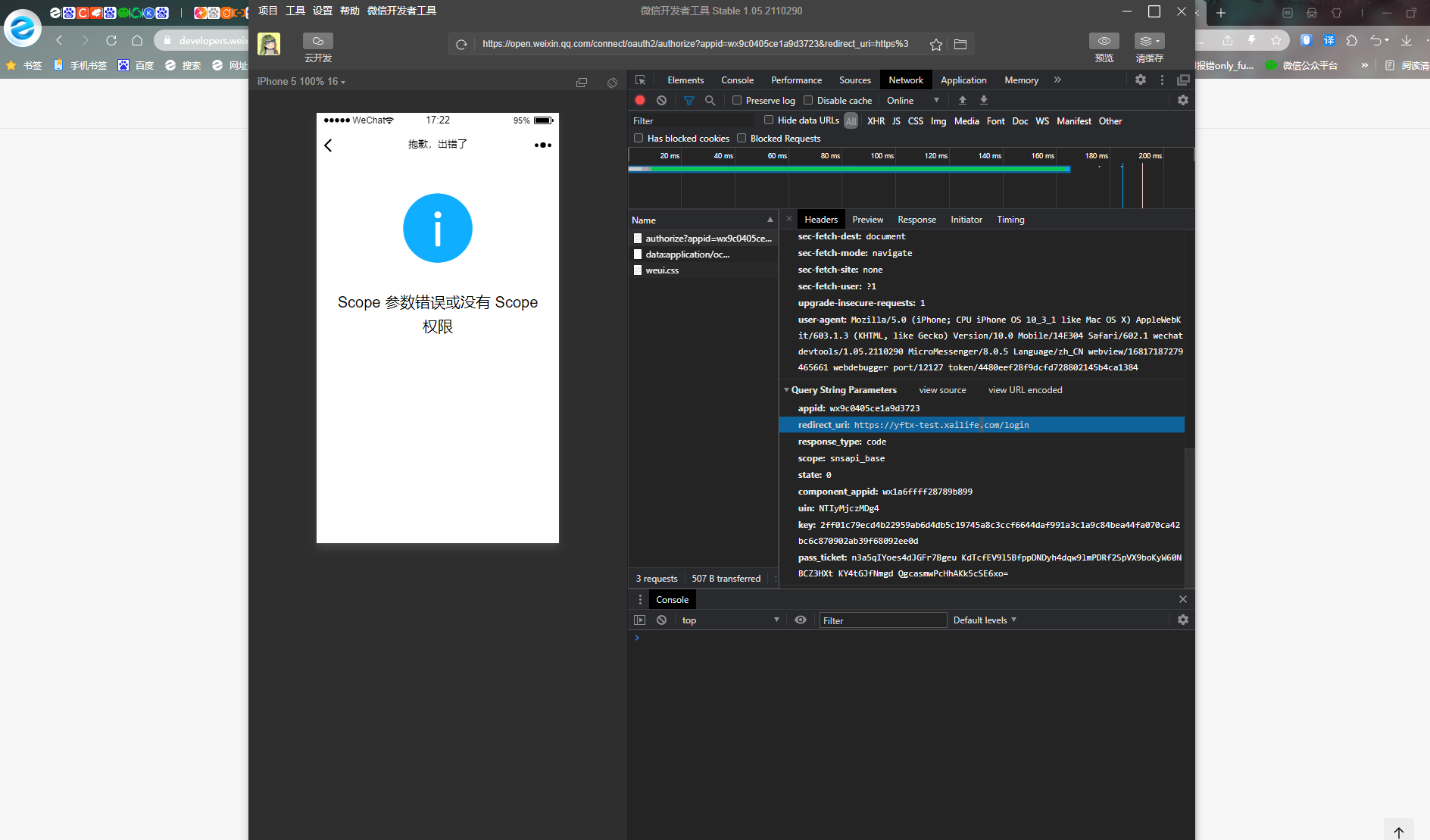Screen dimensions: 1430x840
Task: Click view source link
Action: click(x=942, y=390)
